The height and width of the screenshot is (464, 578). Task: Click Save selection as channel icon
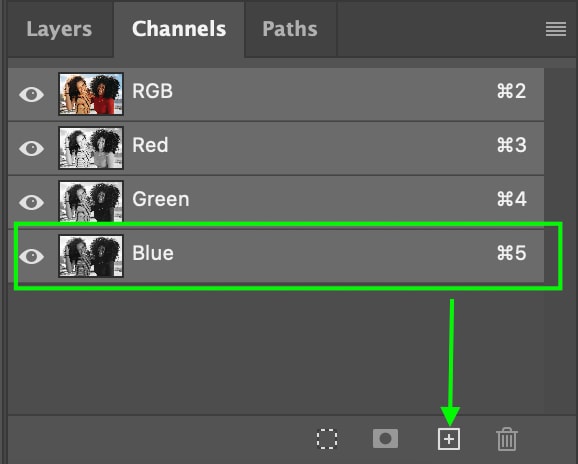pyautogui.click(x=385, y=439)
